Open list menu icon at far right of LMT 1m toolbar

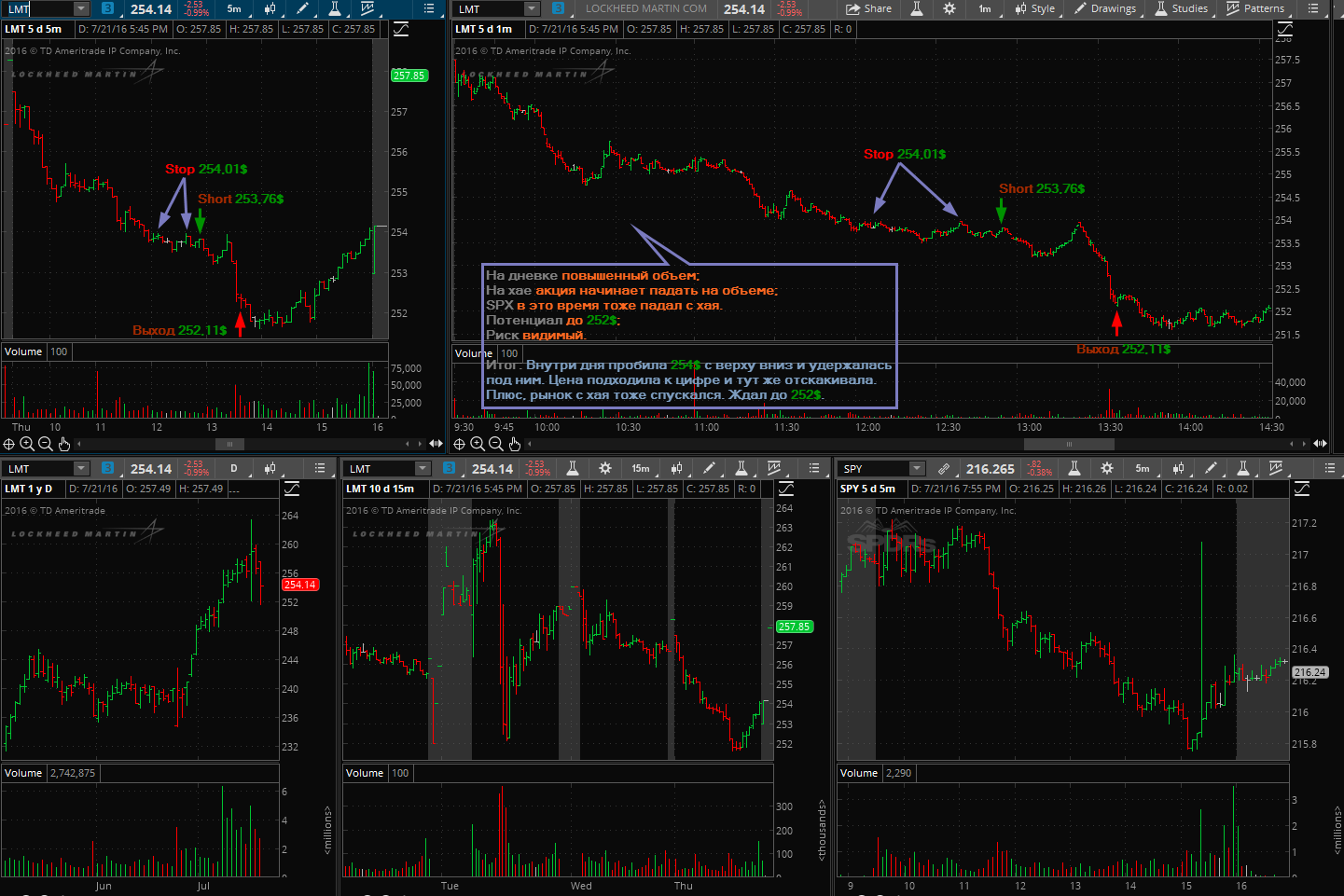click(1313, 8)
